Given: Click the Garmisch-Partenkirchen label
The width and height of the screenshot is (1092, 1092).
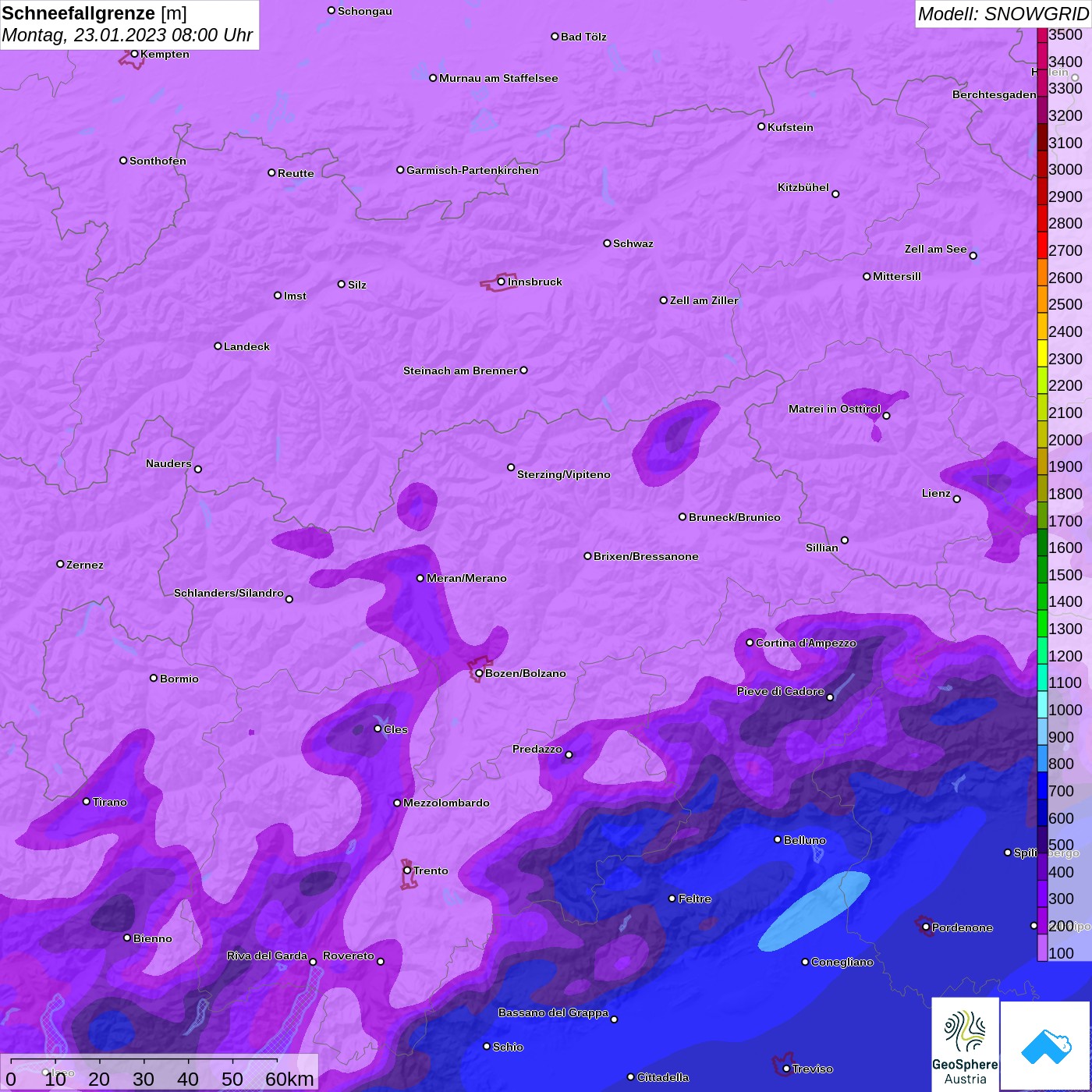Looking at the screenshot, I should (x=473, y=170).
